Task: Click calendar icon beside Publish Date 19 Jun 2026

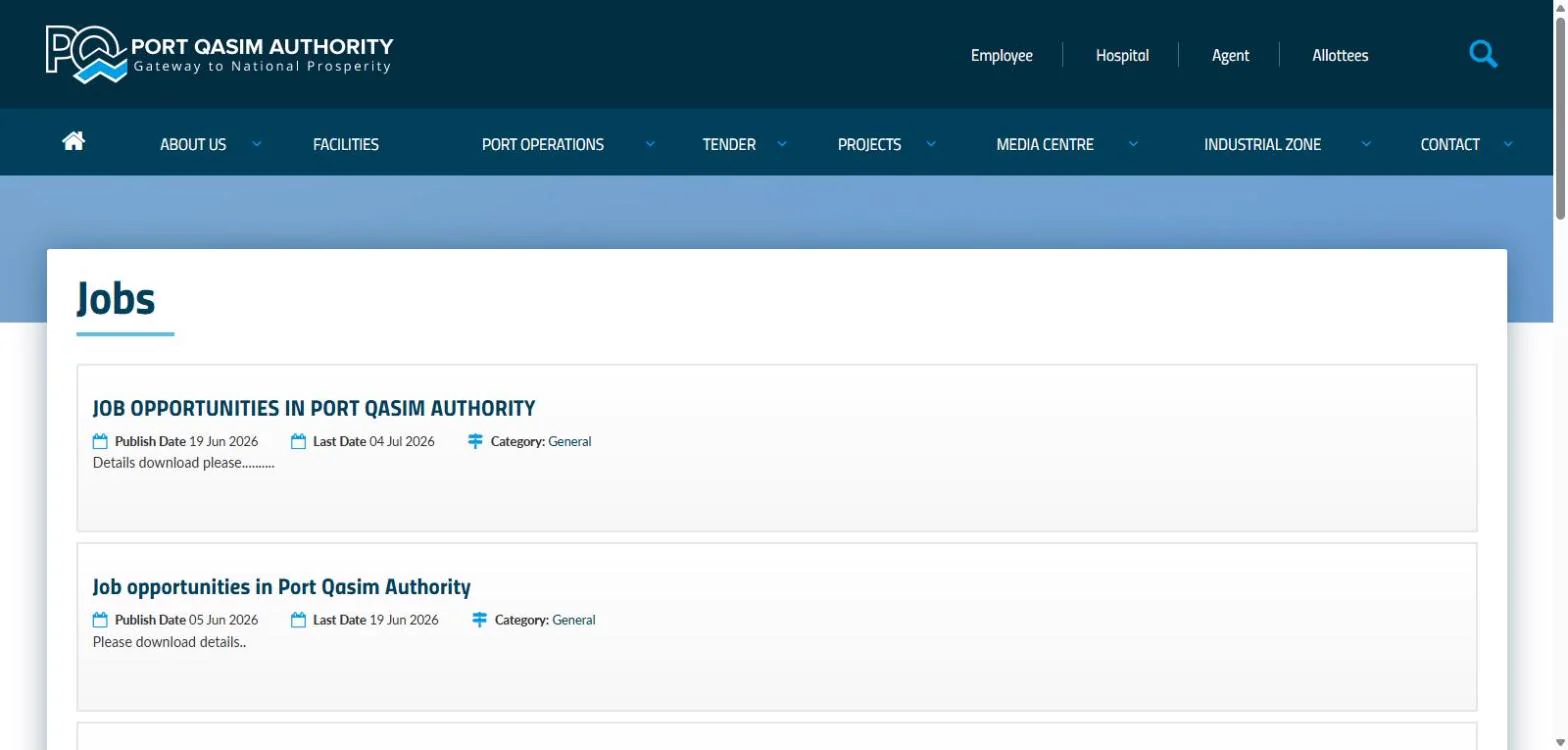Action: click(x=100, y=441)
